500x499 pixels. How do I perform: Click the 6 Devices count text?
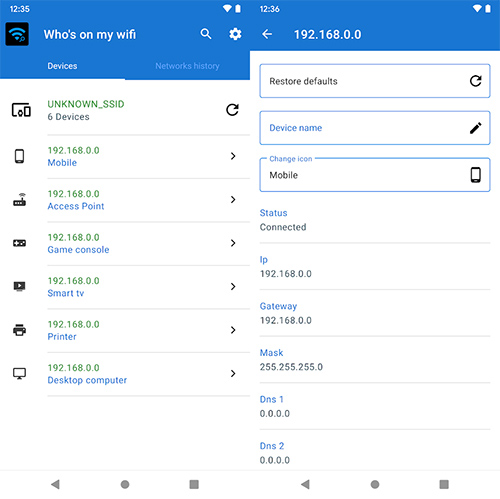click(x=68, y=117)
